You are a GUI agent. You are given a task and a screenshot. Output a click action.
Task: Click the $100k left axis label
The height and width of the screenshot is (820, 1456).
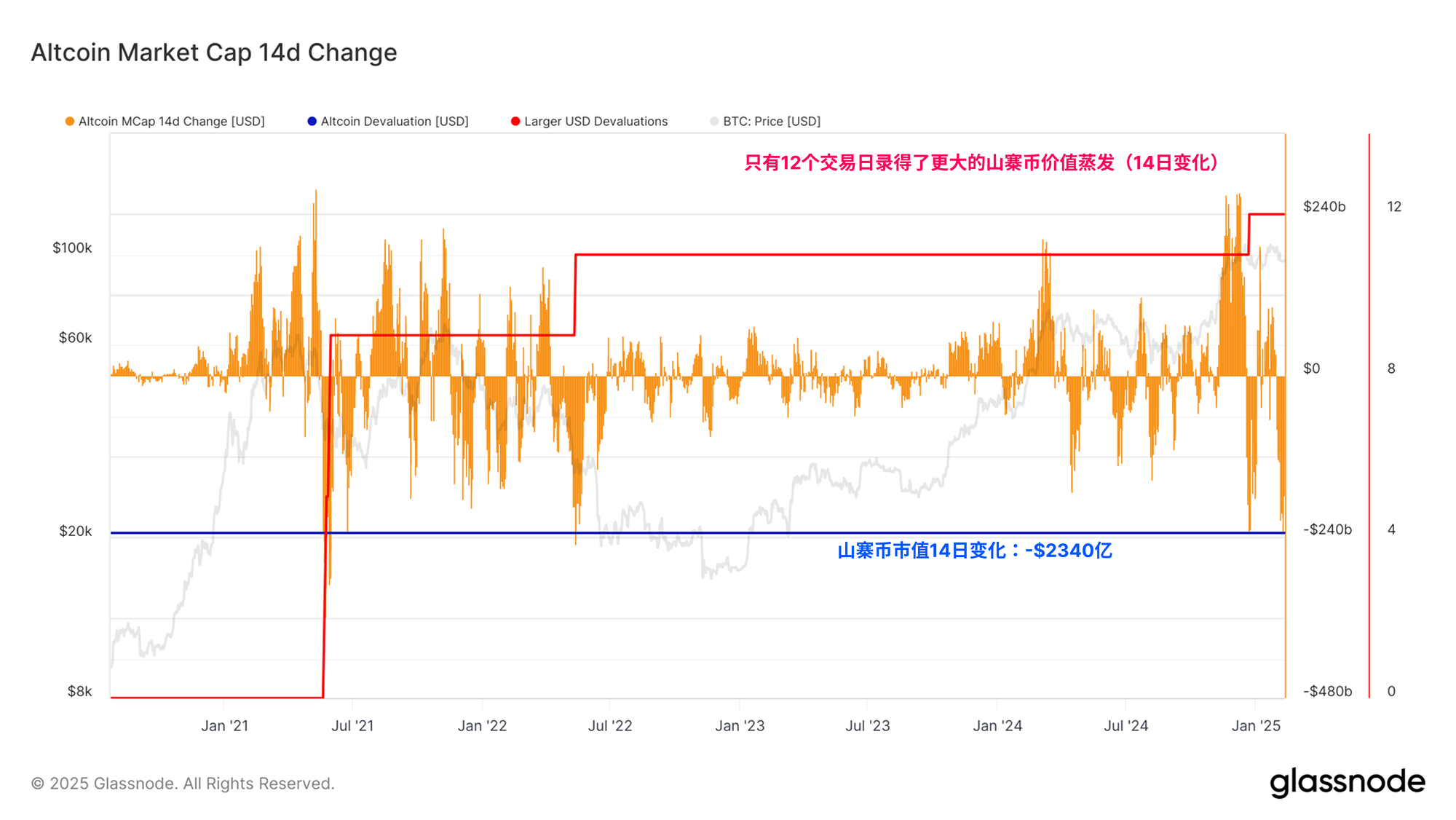point(72,248)
